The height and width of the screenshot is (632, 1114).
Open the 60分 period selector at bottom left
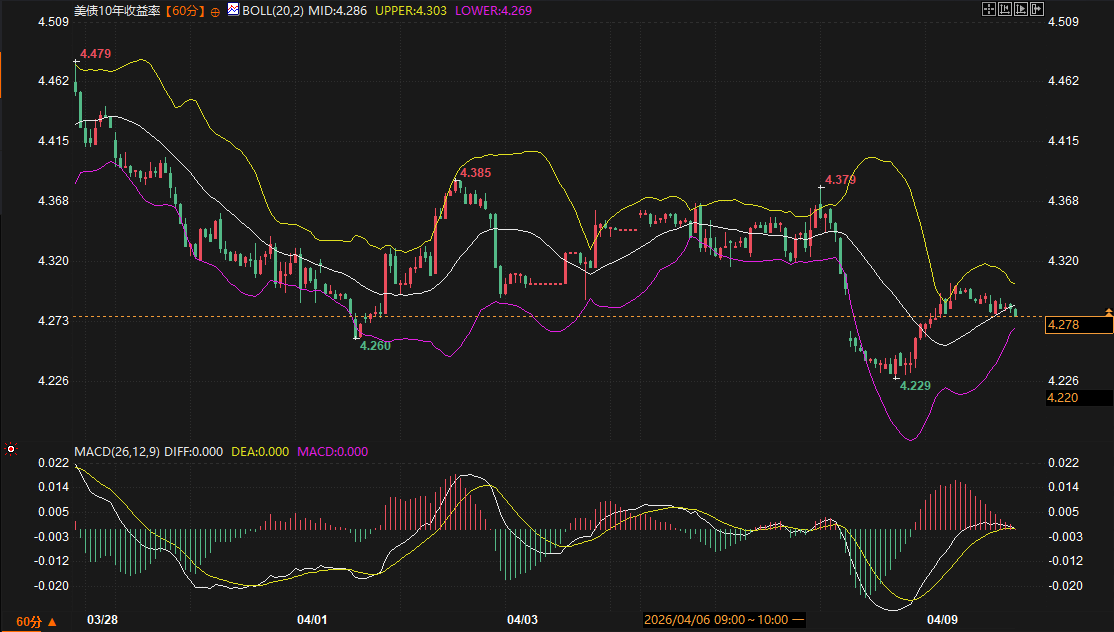point(36,621)
